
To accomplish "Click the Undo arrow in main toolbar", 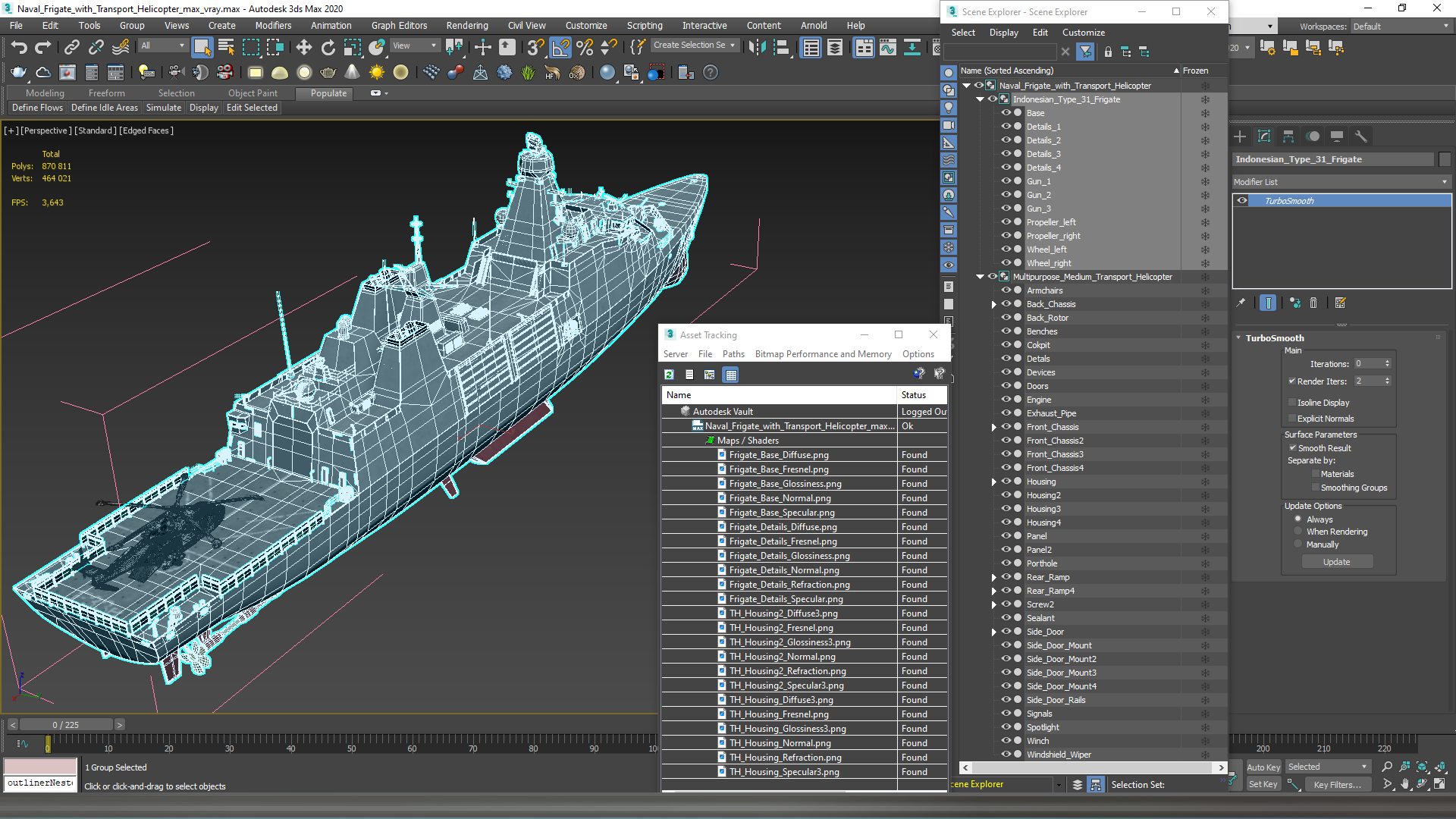I will point(19,48).
